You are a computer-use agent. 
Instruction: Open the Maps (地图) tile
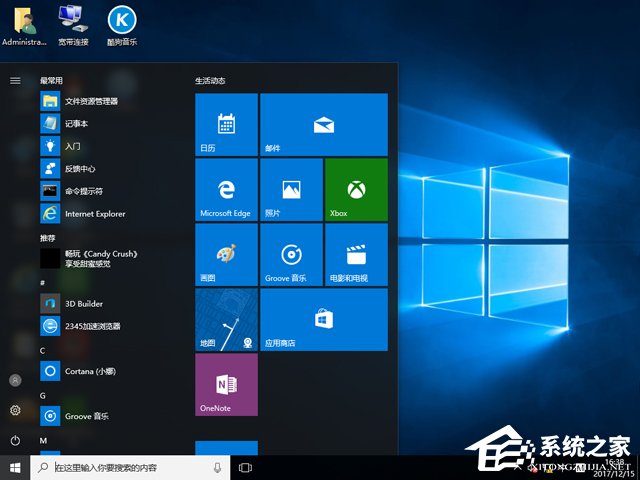click(227, 319)
